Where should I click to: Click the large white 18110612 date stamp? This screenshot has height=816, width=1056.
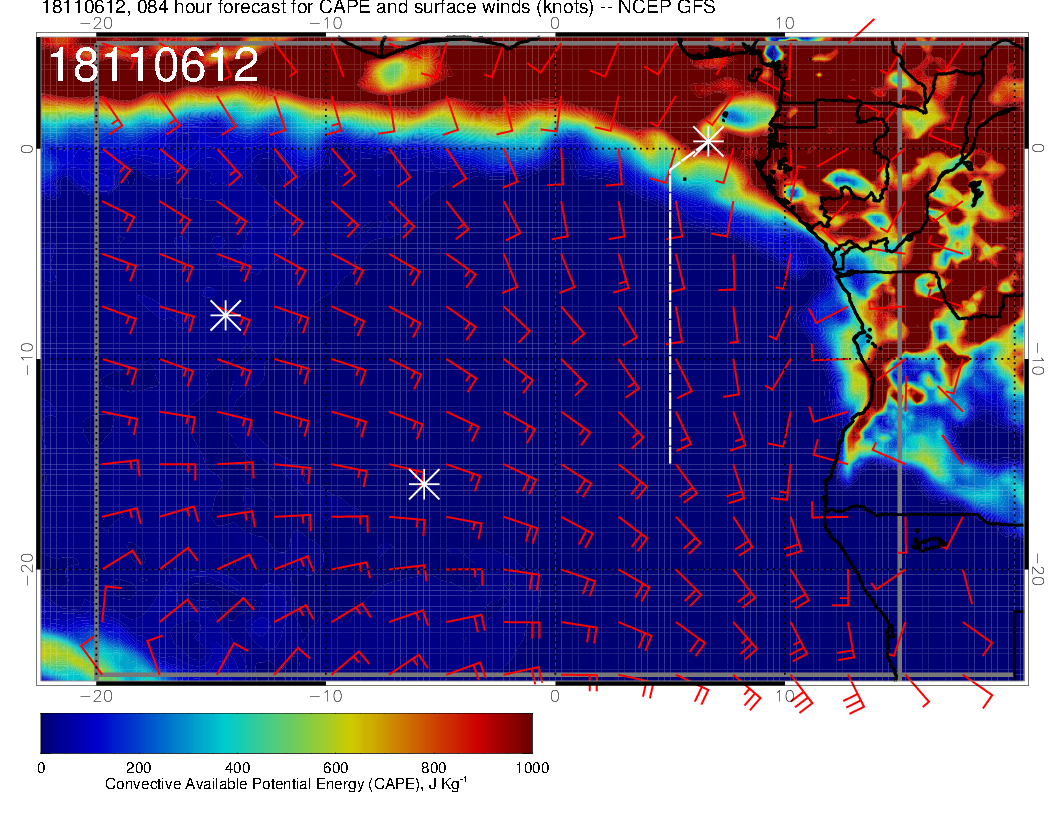tap(153, 66)
